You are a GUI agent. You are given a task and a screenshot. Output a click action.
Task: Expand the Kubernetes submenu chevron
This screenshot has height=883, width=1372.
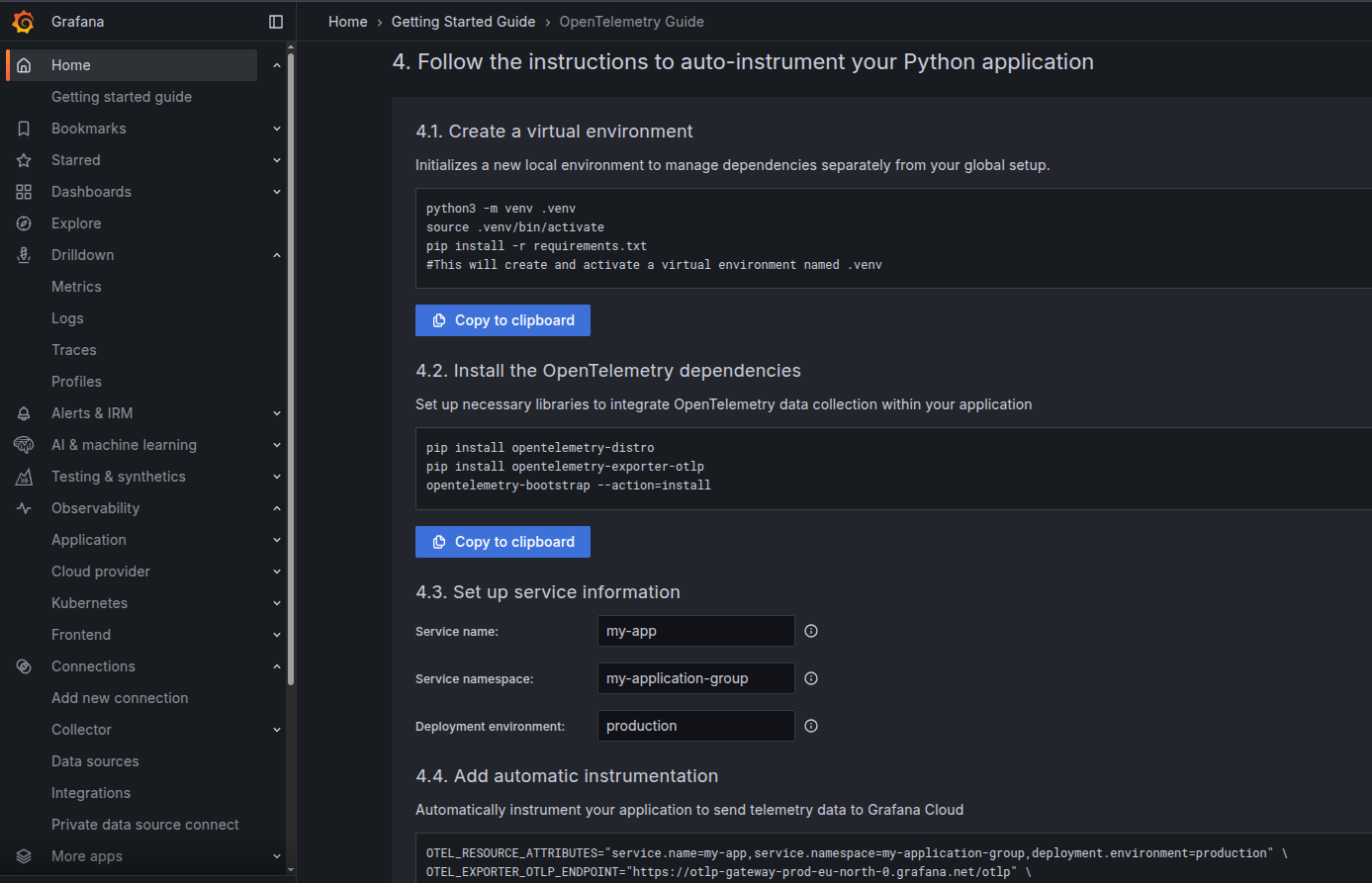tap(277, 603)
